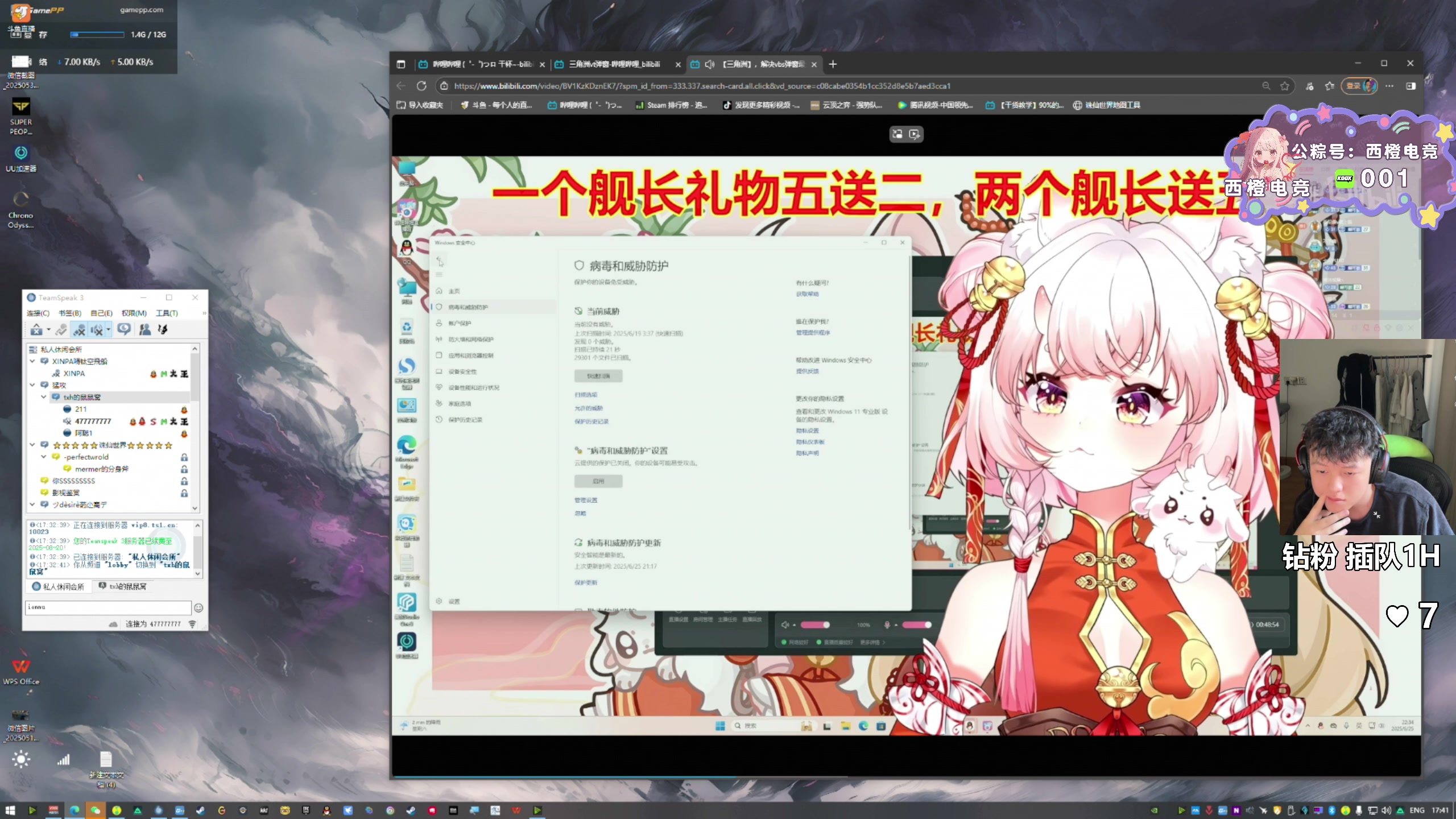
Task: Open TeamSpeak 工具(T) menu
Action: [167, 313]
